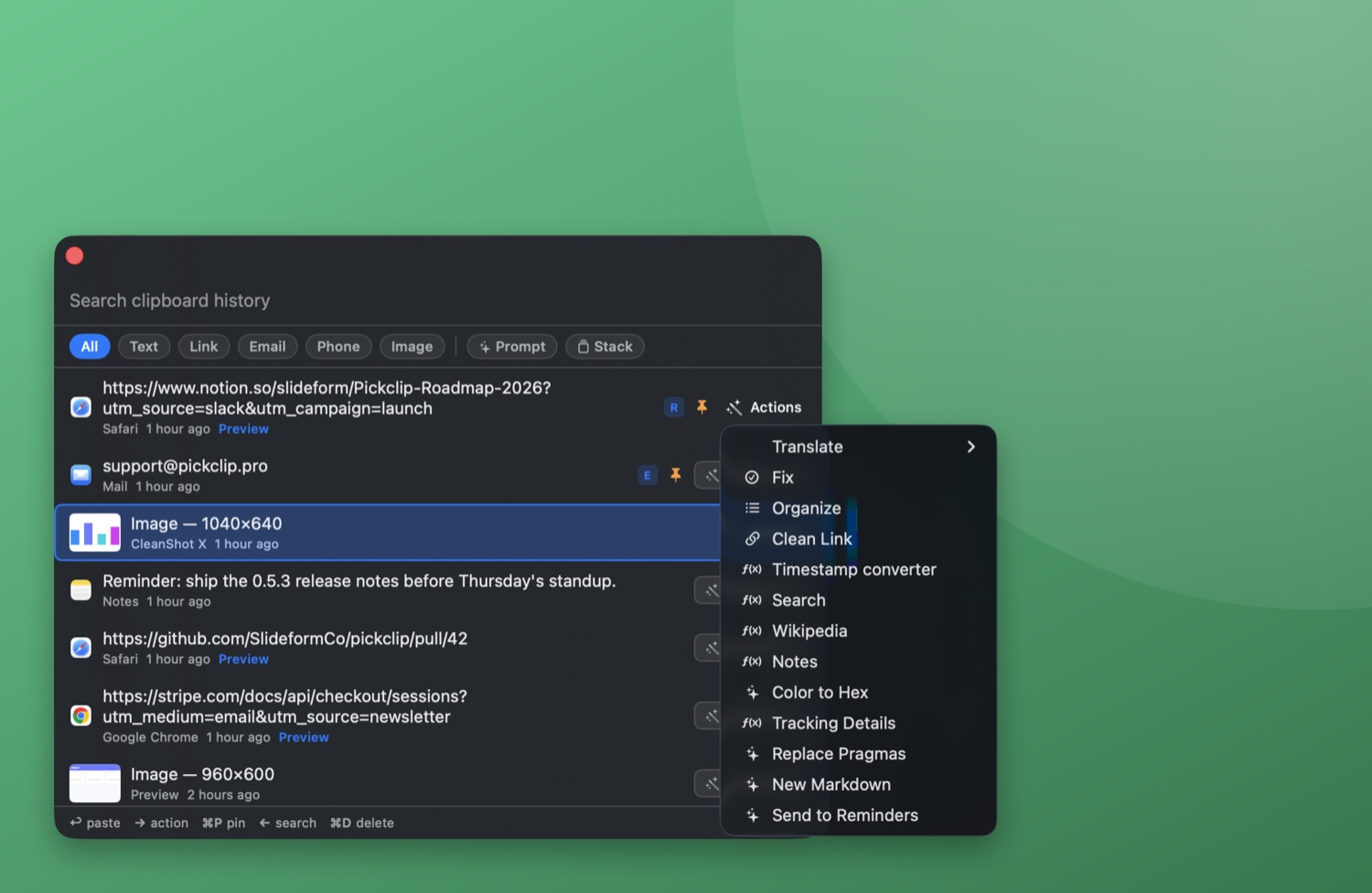Click the Mail icon beside support@pickclip.pro
This screenshot has width=1372, height=893.
tap(80, 475)
